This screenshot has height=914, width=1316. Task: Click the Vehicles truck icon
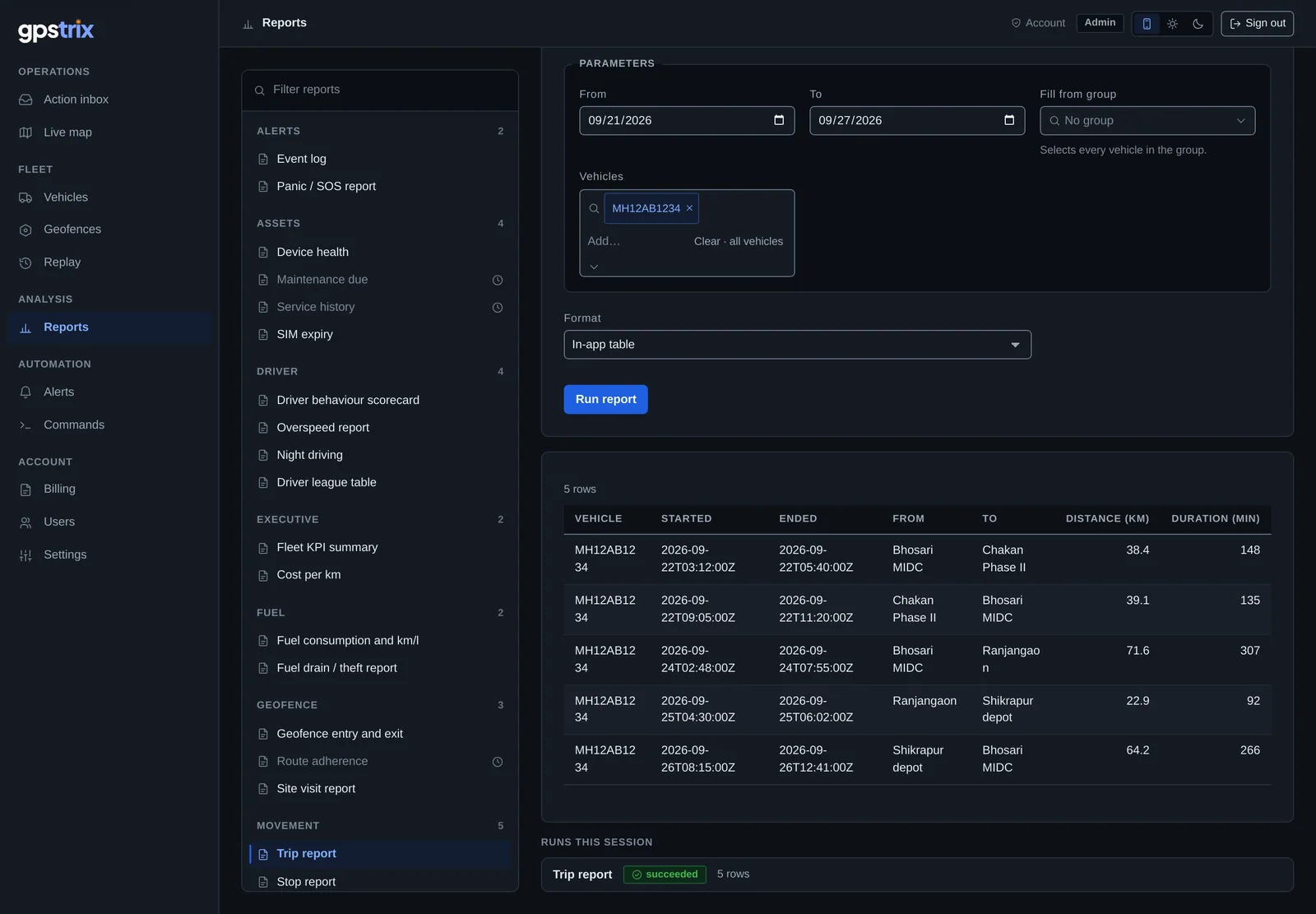point(25,197)
